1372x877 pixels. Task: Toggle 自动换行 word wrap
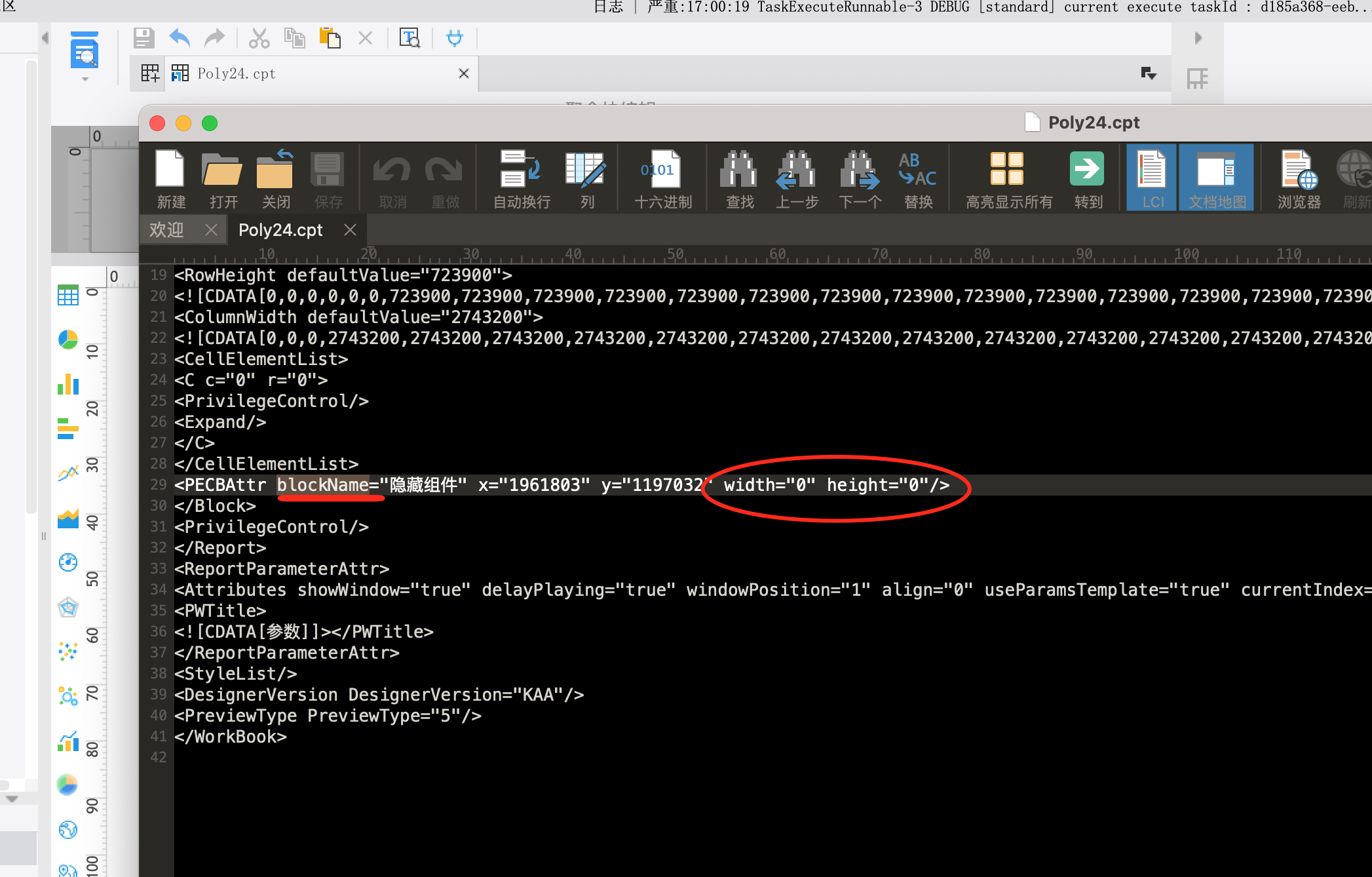pyautogui.click(x=522, y=178)
